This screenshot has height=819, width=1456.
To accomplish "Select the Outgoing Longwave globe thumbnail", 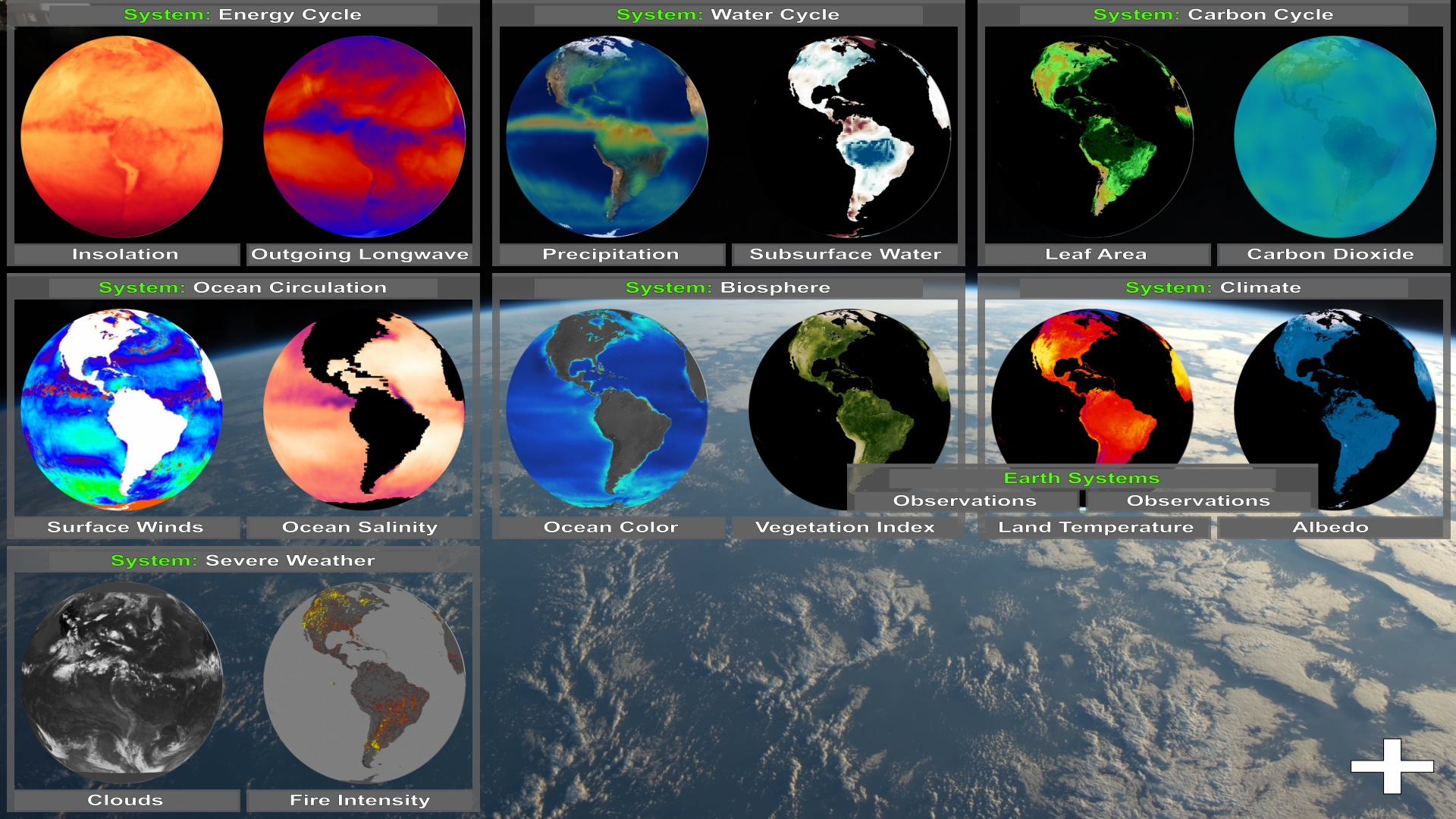I will [x=365, y=136].
